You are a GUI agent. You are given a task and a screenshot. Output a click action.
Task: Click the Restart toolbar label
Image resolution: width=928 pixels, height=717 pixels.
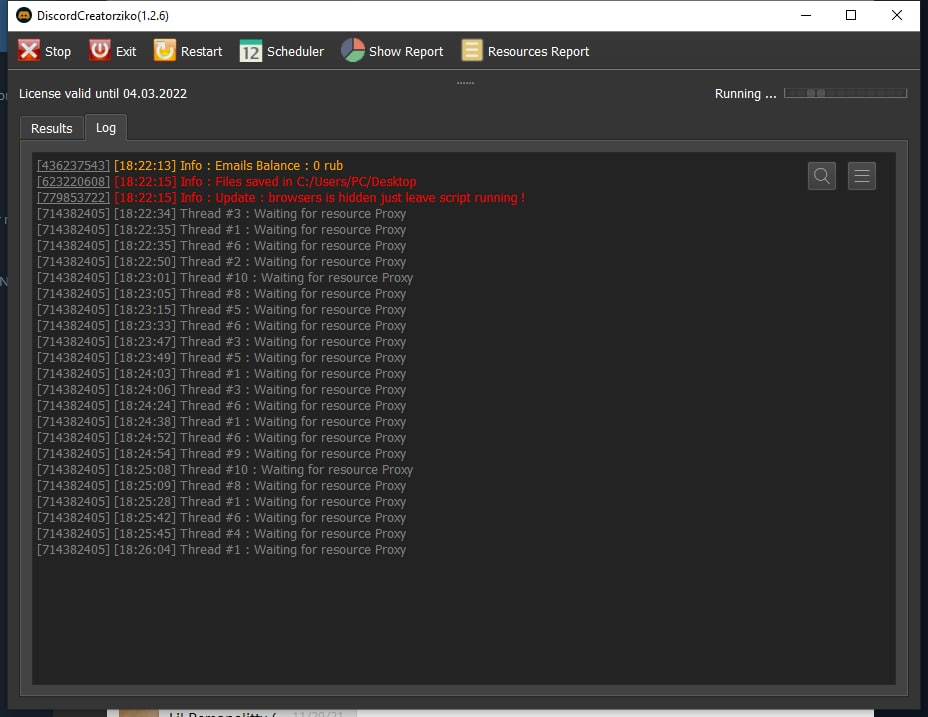point(201,52)
